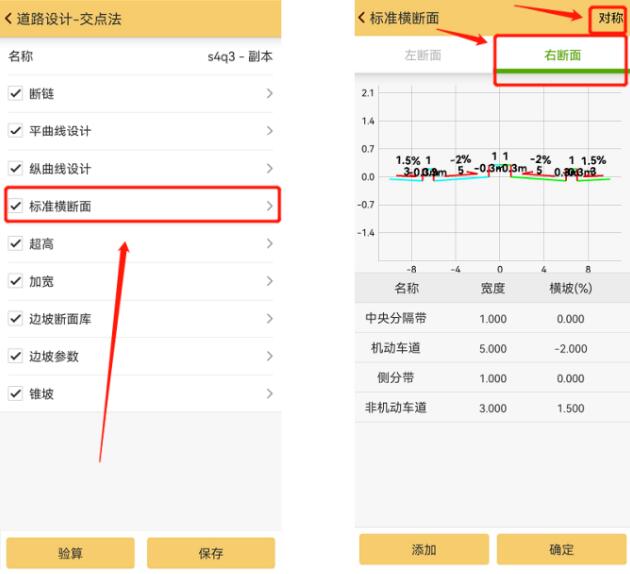This screenshot has height=574, width=630.
Task: Tap back arrow in 标准横断面 header
Action: click(362, 18)
